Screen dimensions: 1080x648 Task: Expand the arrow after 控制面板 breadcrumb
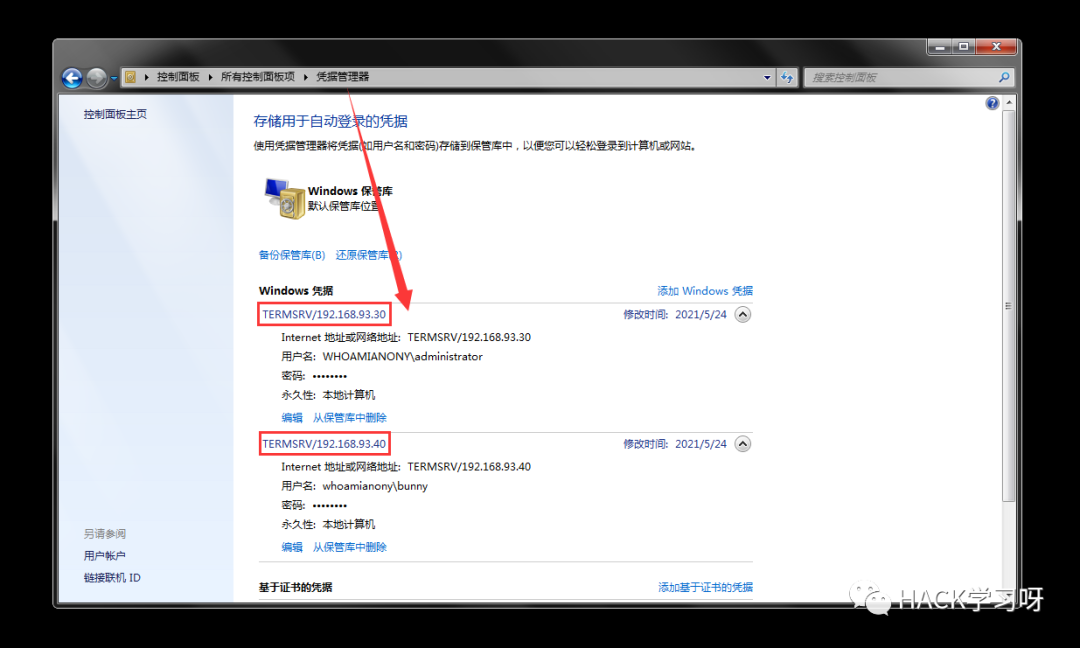pyautogui.click(x=210, y=77)
